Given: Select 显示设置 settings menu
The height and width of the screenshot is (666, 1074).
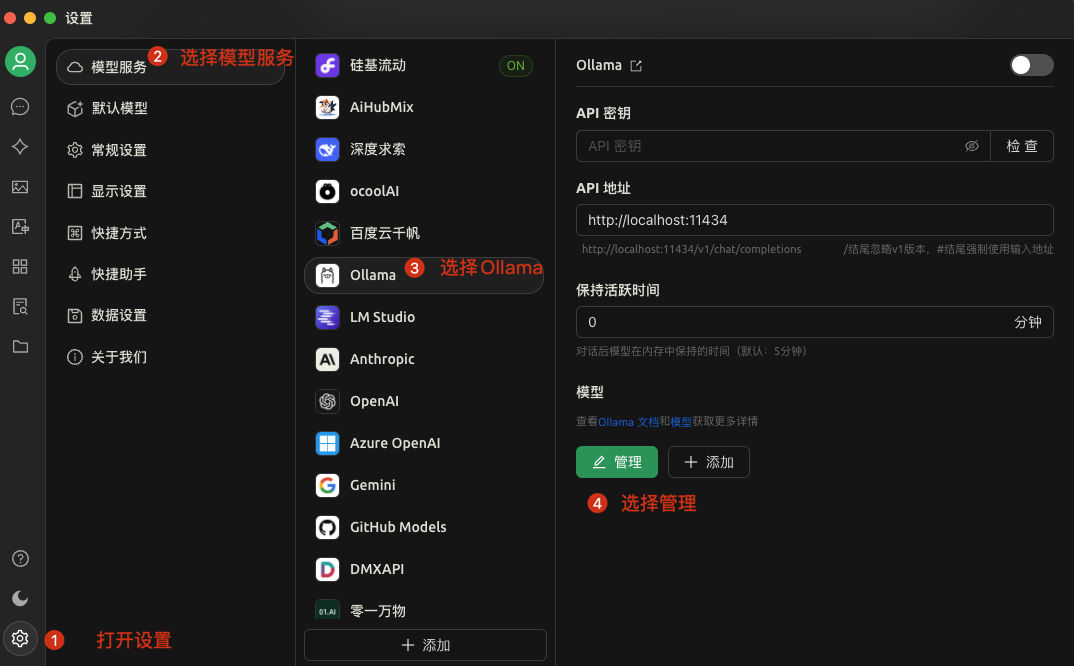Looking at the screenshot, I should pos(171,191).
